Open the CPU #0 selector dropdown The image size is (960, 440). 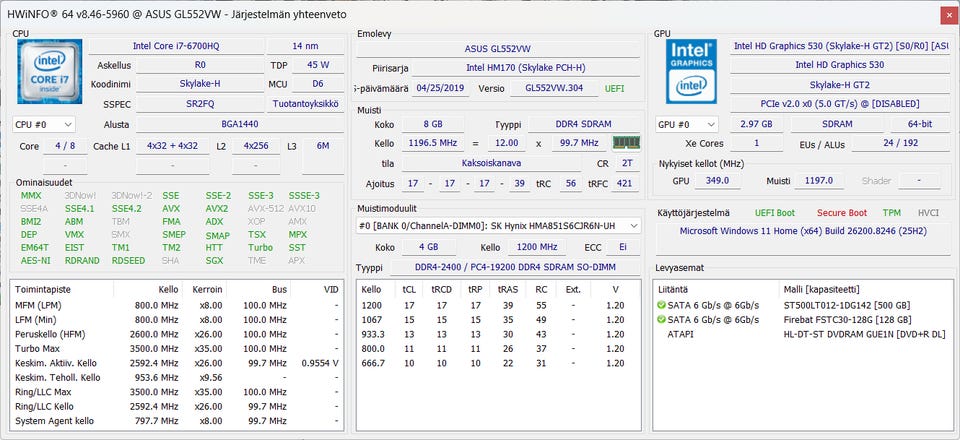point(44,124)
